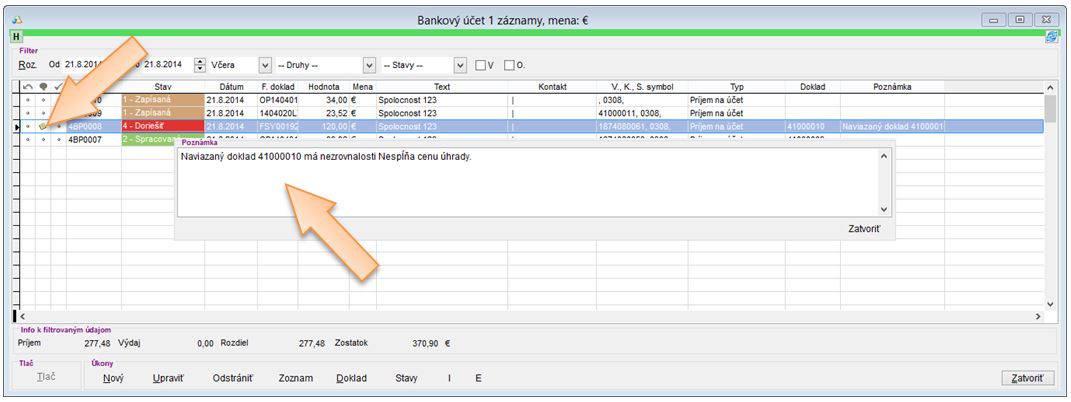Viewport: 1071px width, 402px height.
Task: Click the application logo in title bar
Action: pyautogui.click(x=17, y=19)
